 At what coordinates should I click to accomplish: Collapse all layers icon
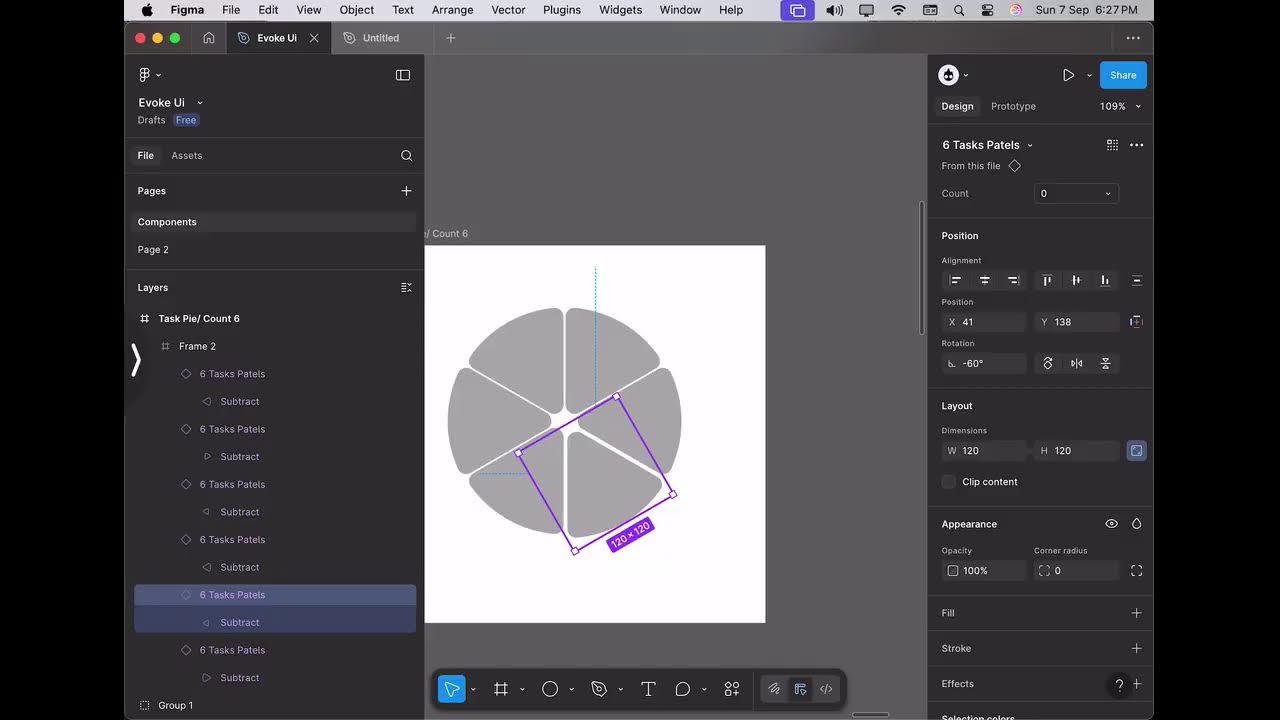pyautogui.click(x=406, y=288)
